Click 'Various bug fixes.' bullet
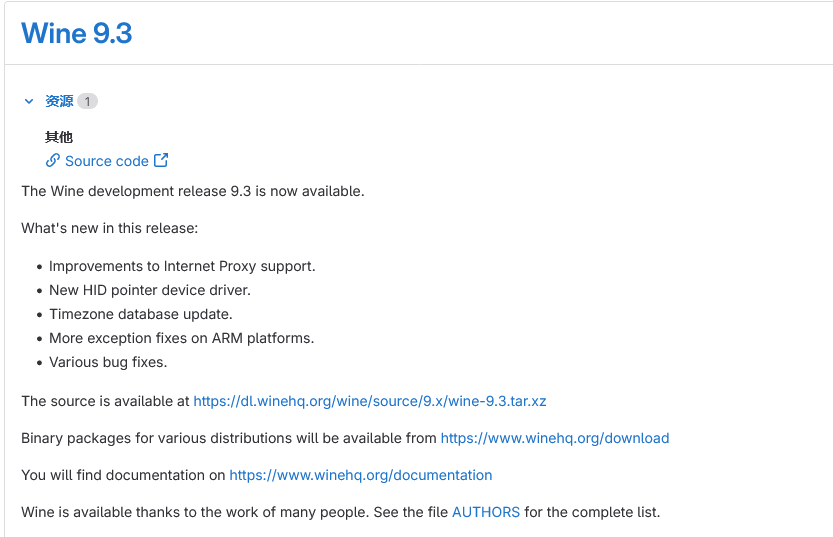This screenshot has width=833, height=537. click(108, 362)
